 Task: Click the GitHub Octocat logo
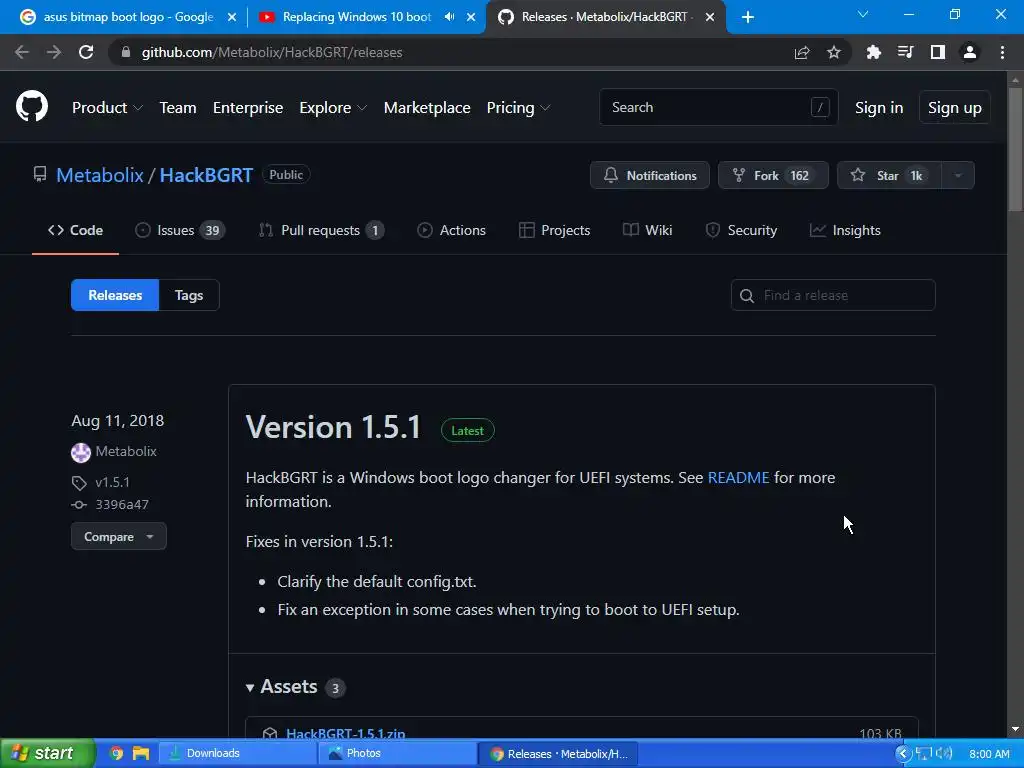(x=32, y=106)
